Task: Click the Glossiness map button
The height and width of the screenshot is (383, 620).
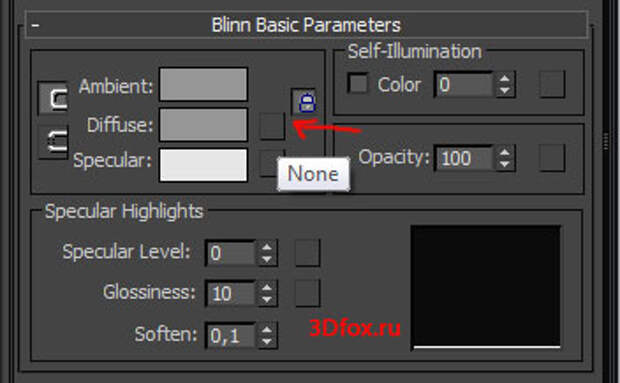Action: 308,293
